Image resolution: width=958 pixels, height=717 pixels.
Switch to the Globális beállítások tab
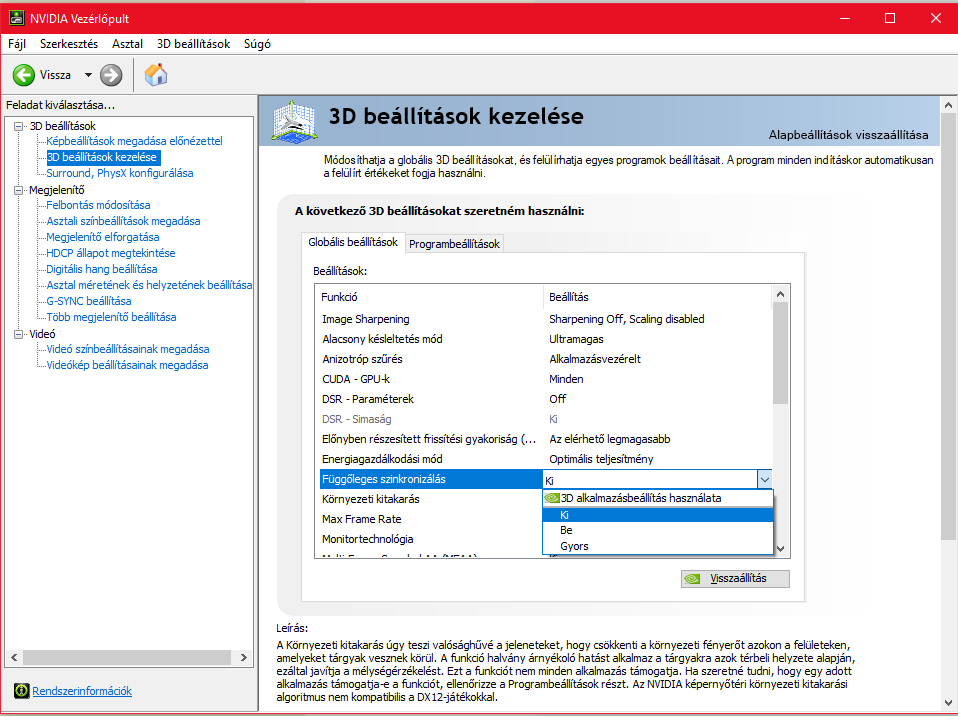(x=353, y=242)
